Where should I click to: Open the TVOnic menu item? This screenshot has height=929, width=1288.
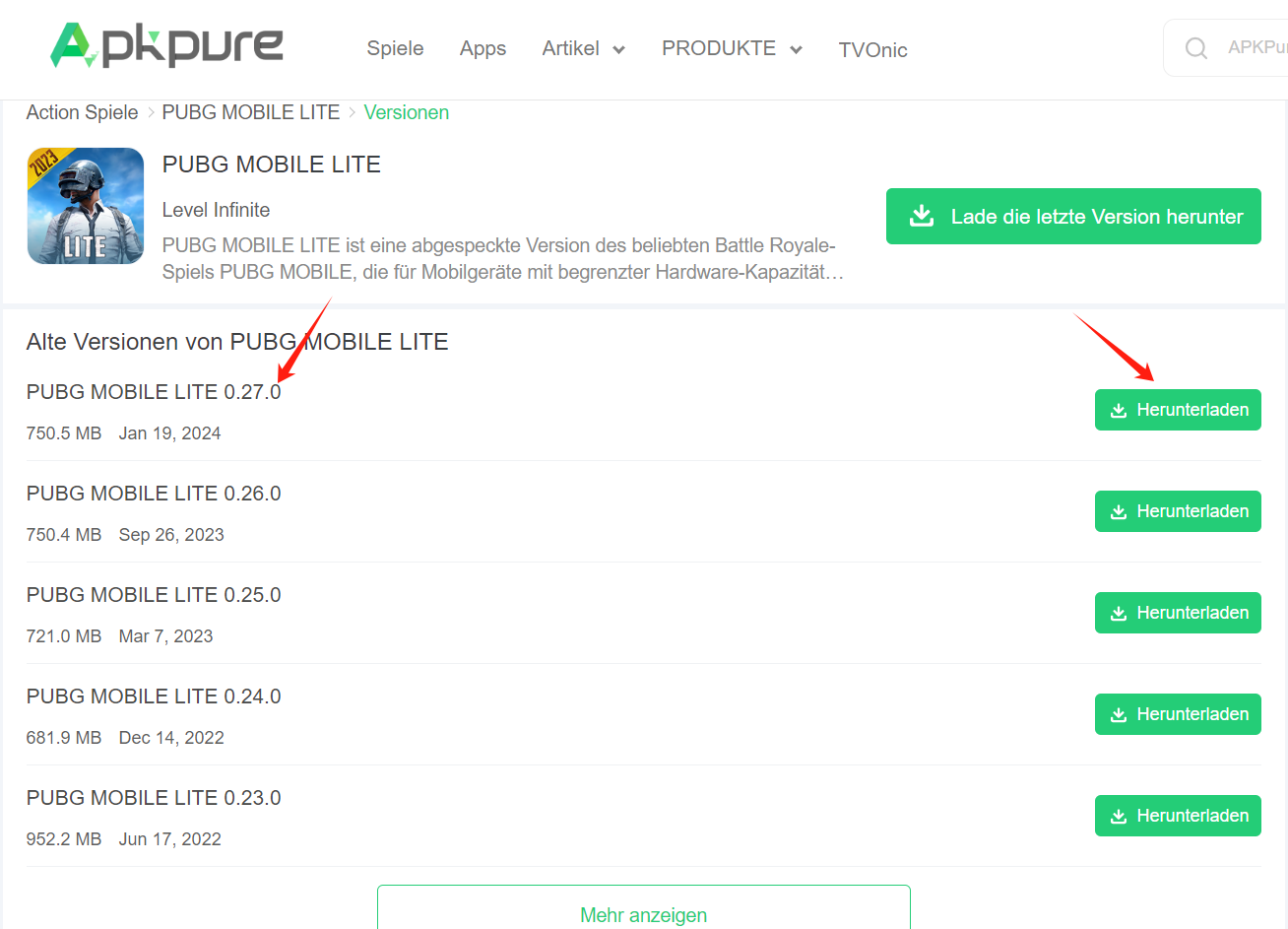[872, 50]
